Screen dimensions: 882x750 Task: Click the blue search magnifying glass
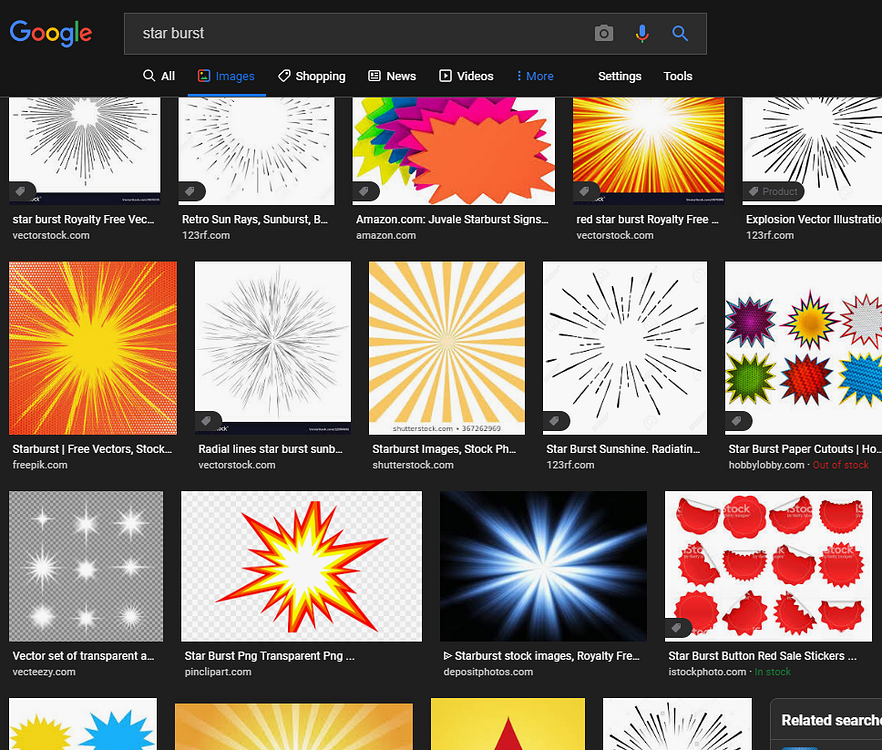(680, 33)
